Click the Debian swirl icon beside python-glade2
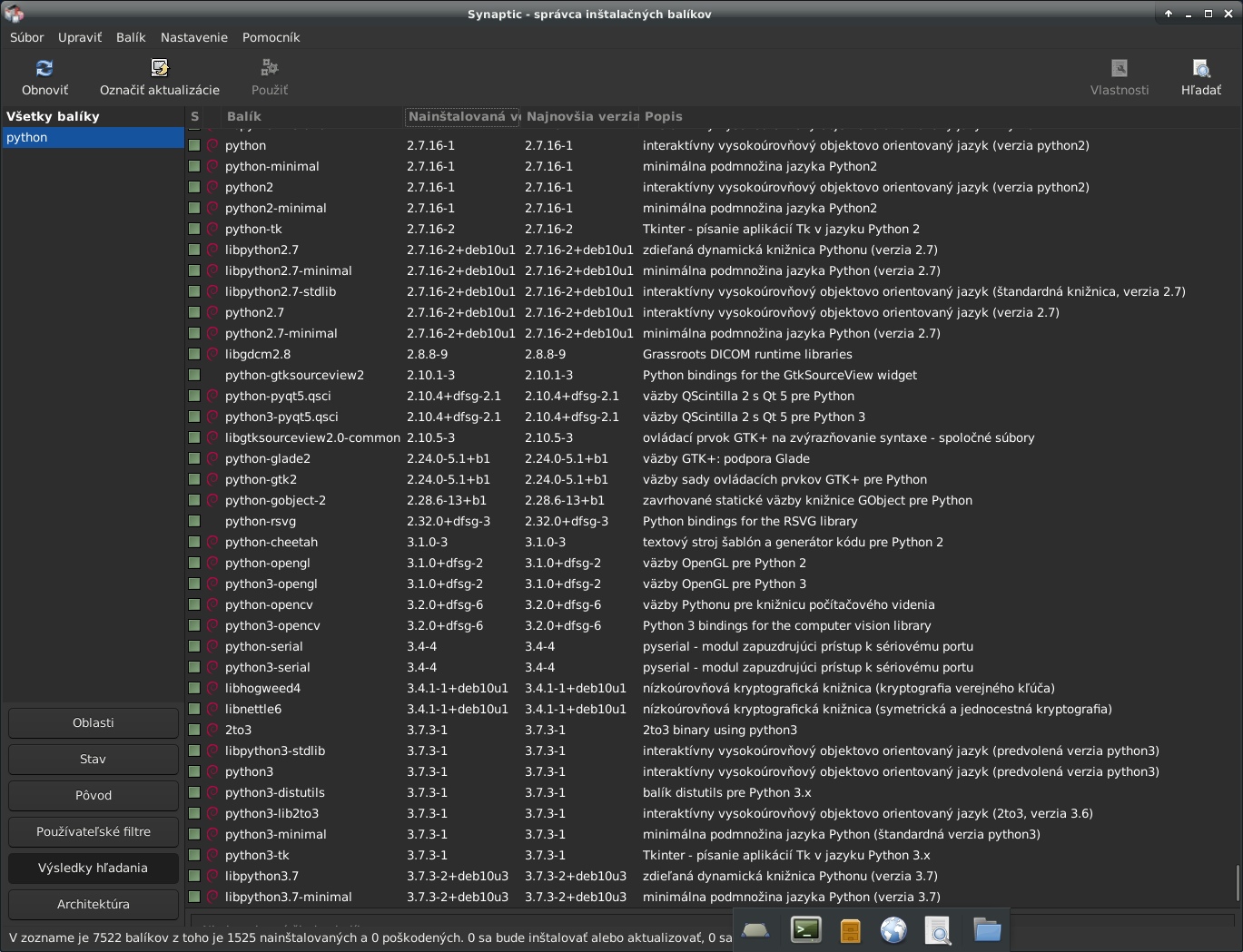The width and height of the screenshot is (1243, 952). pyautogui.click(x=212, y=458)
